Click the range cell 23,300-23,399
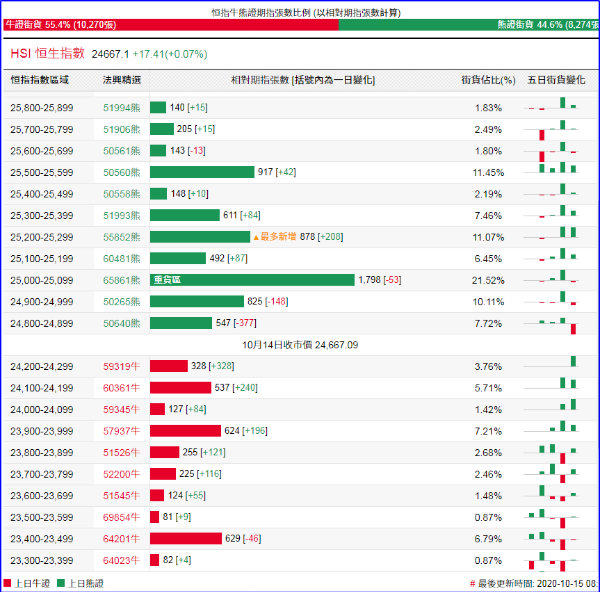 [42, 560]
